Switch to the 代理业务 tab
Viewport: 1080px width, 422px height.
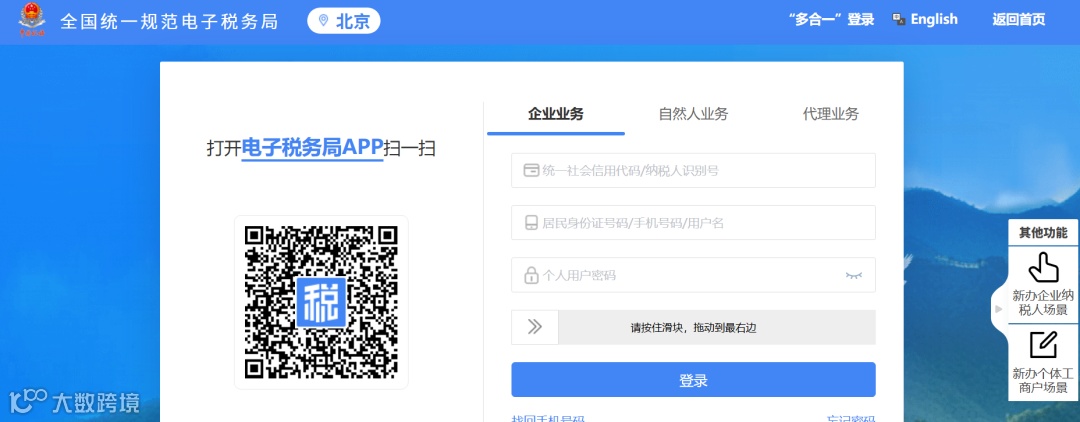point(831,114)
